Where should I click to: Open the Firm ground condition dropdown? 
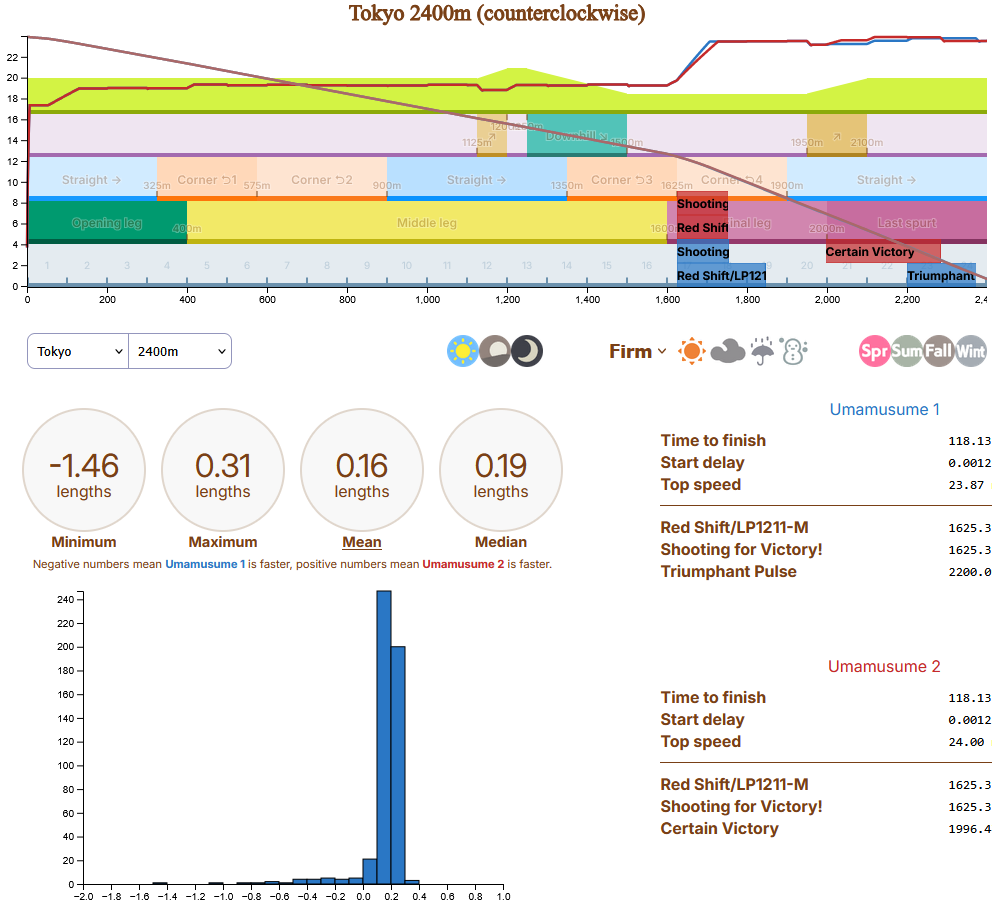pyautogui.click(x=638, y=351)
